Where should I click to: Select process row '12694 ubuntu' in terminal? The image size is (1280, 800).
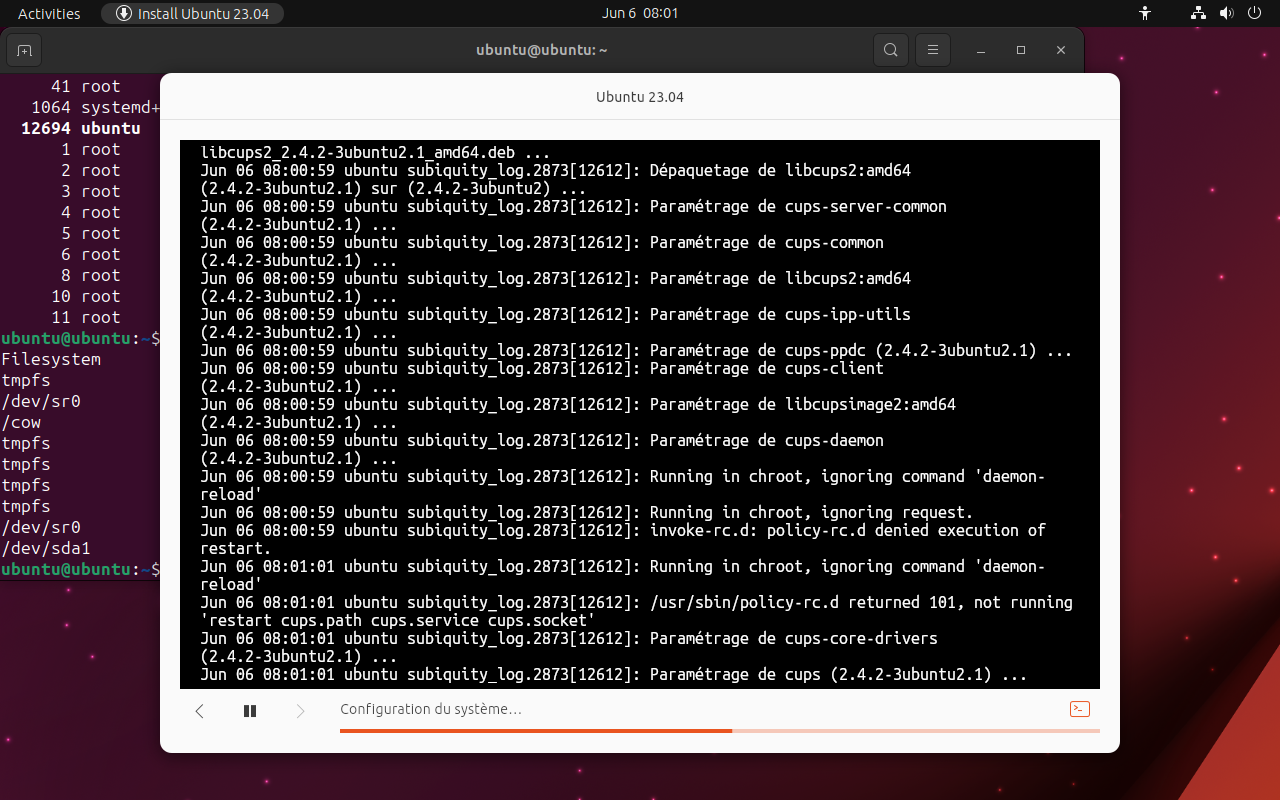(81, 128)
